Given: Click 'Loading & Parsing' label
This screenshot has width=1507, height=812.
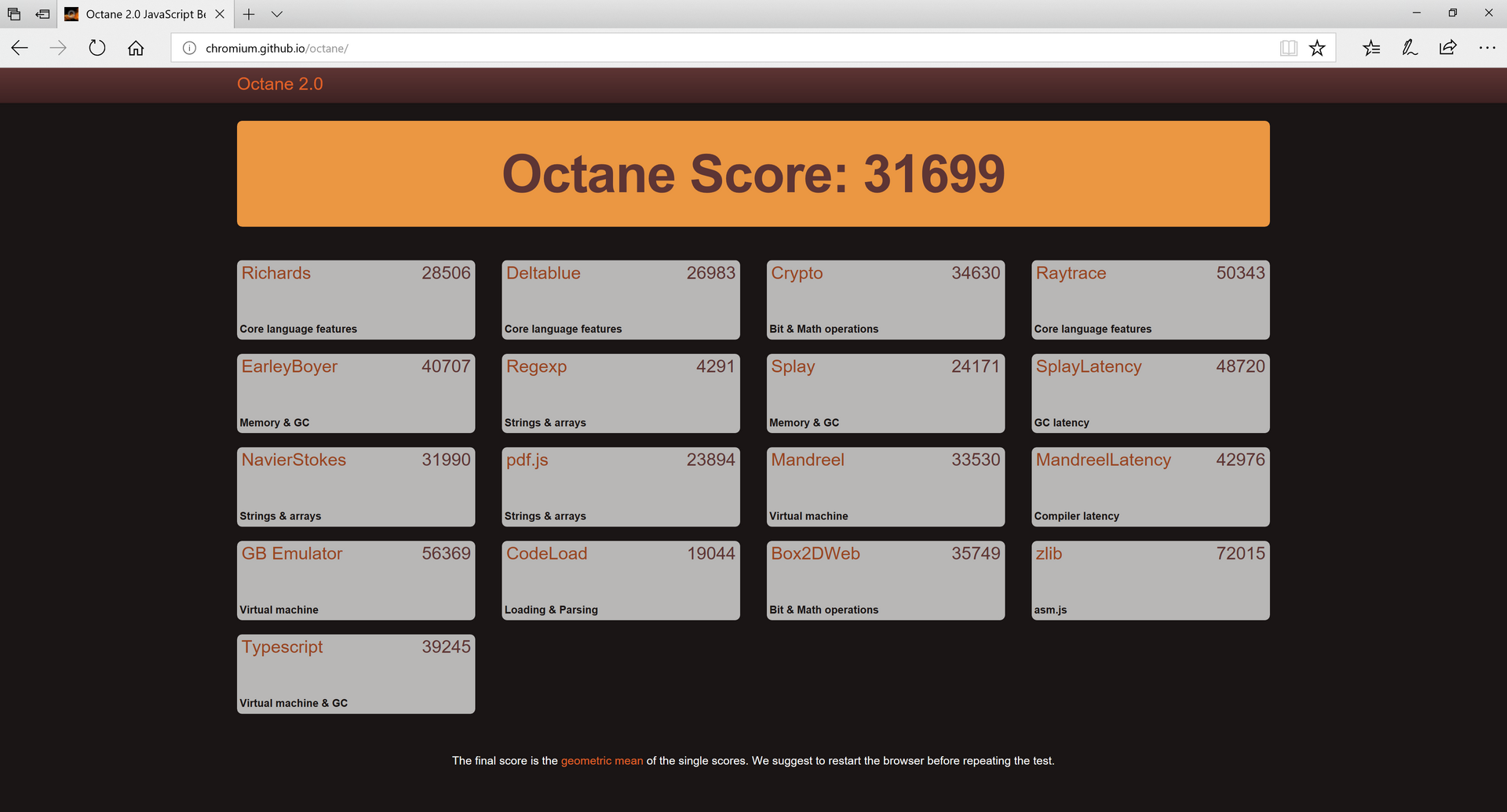Looking at the screenshot, I should tap(551, 610).
